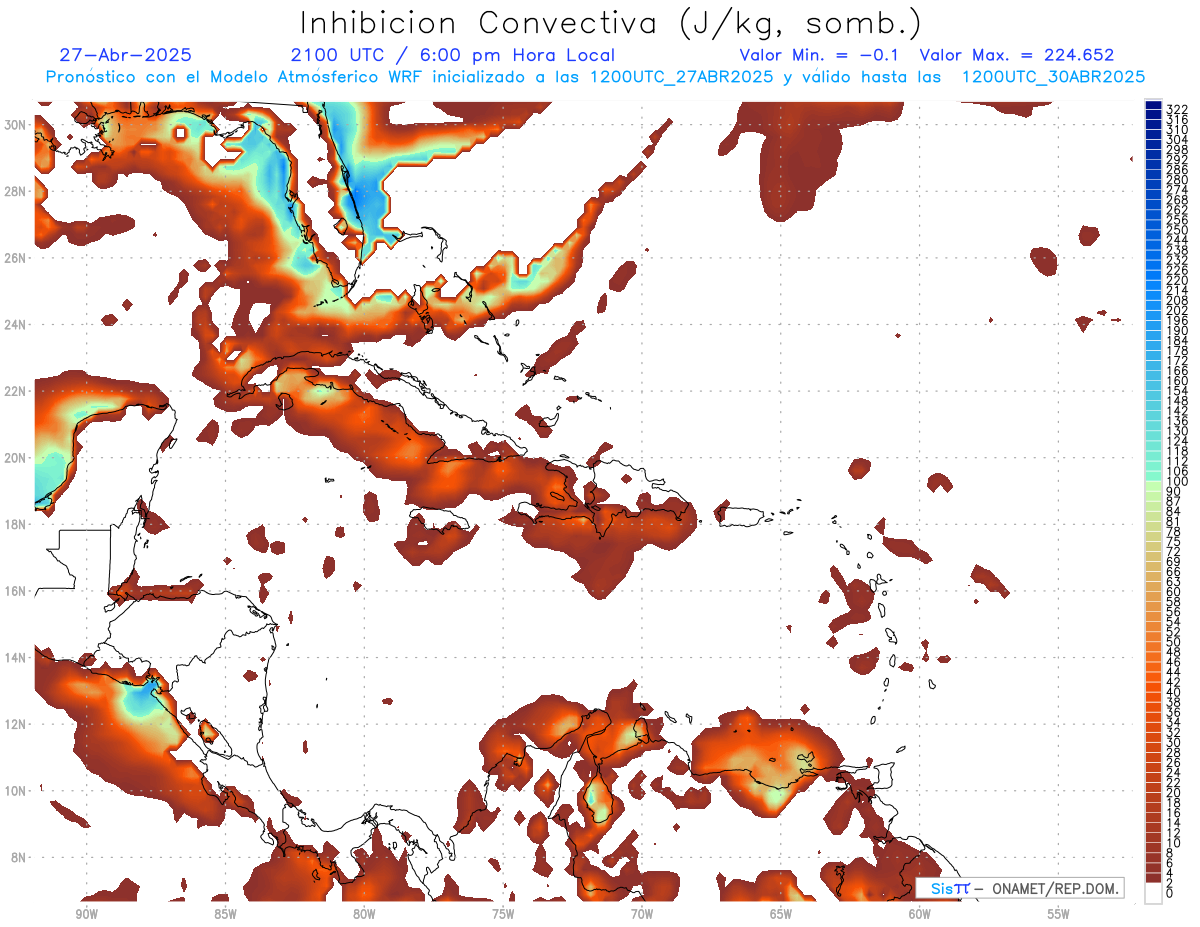Click the valid-until time "1200UTC_30ABR2025"
1200x927 pixels.
click(1053, 77)
